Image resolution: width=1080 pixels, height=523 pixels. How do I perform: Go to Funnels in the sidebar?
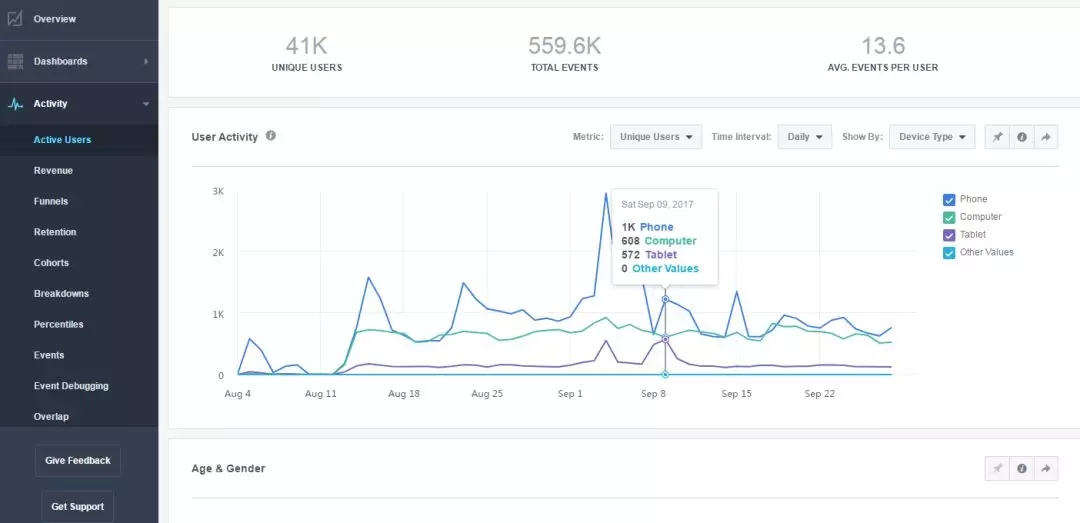coord(51,201)
